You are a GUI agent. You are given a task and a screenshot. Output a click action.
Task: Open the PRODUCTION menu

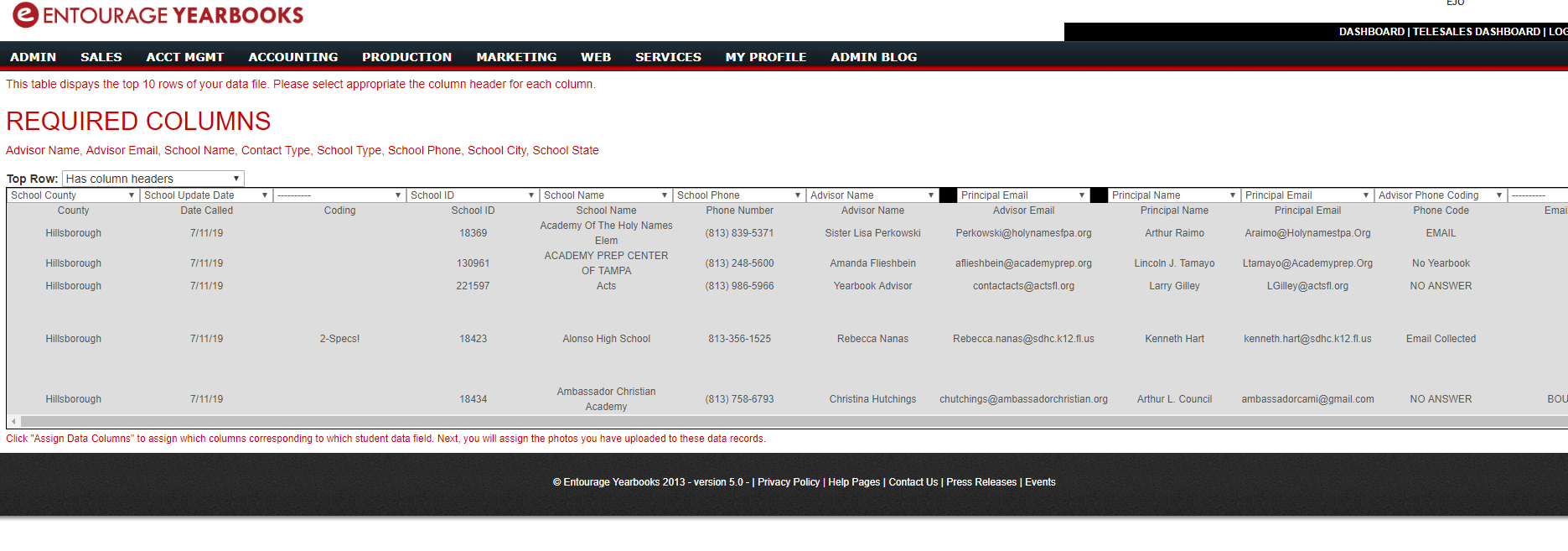coord(407,57)
